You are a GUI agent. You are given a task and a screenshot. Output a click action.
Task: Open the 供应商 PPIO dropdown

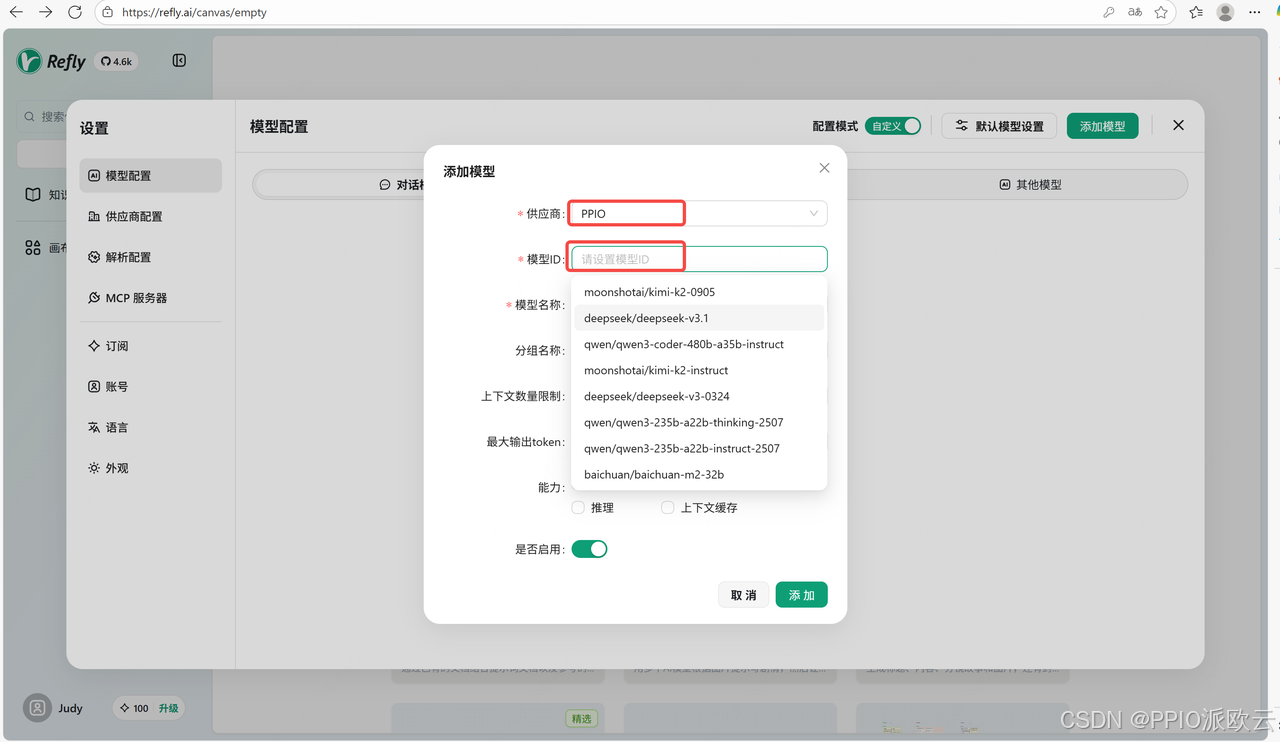(x=699, y=213)
